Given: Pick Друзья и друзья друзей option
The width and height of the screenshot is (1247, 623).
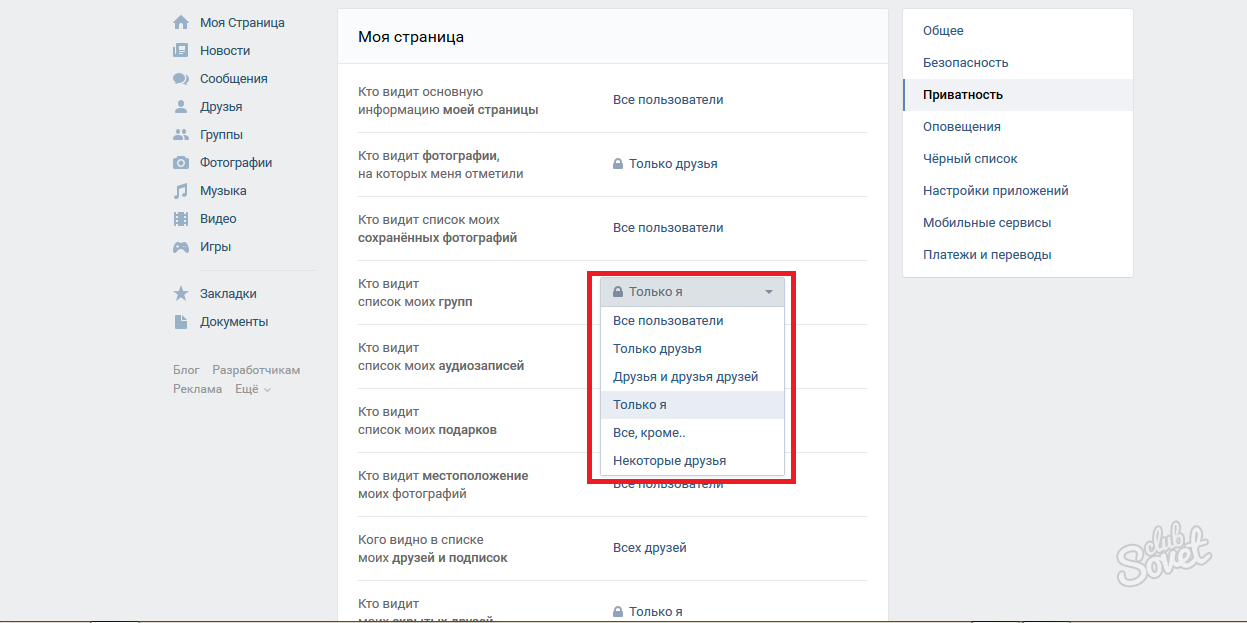Looking at the screenshot, I should (x=685, y=377).
